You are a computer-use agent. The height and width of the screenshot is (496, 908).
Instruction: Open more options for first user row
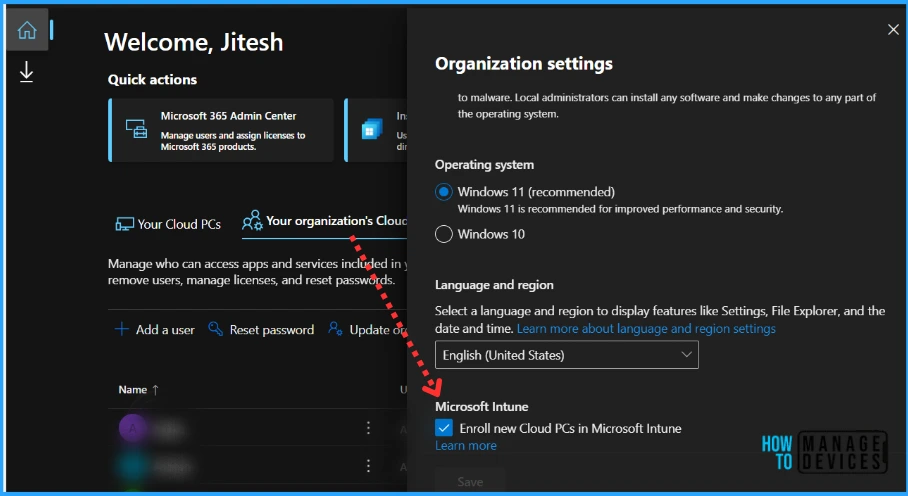point(368,428)
